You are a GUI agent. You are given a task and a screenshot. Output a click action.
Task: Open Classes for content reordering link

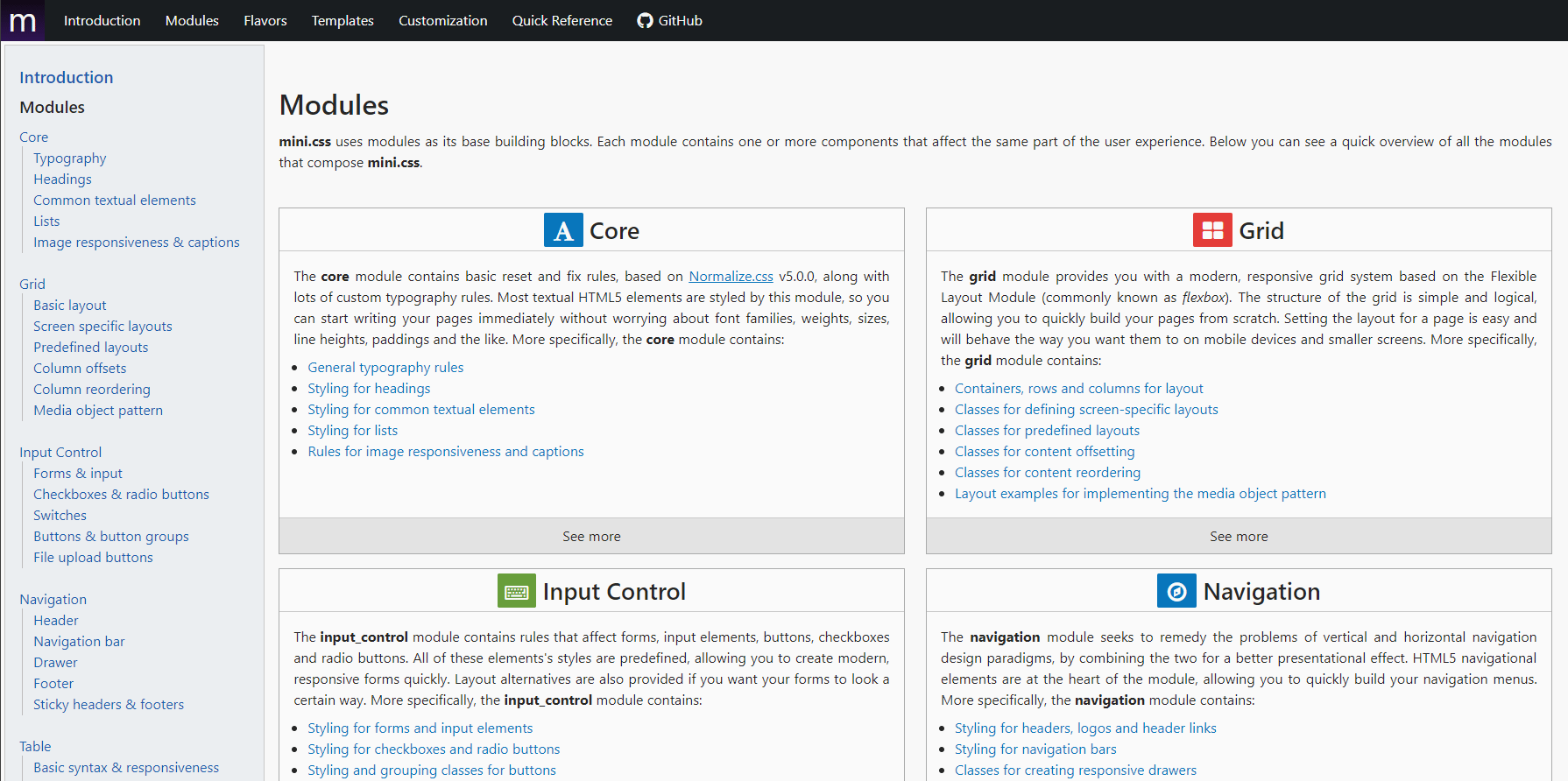pyautogui.click(x=1048, y=473)
